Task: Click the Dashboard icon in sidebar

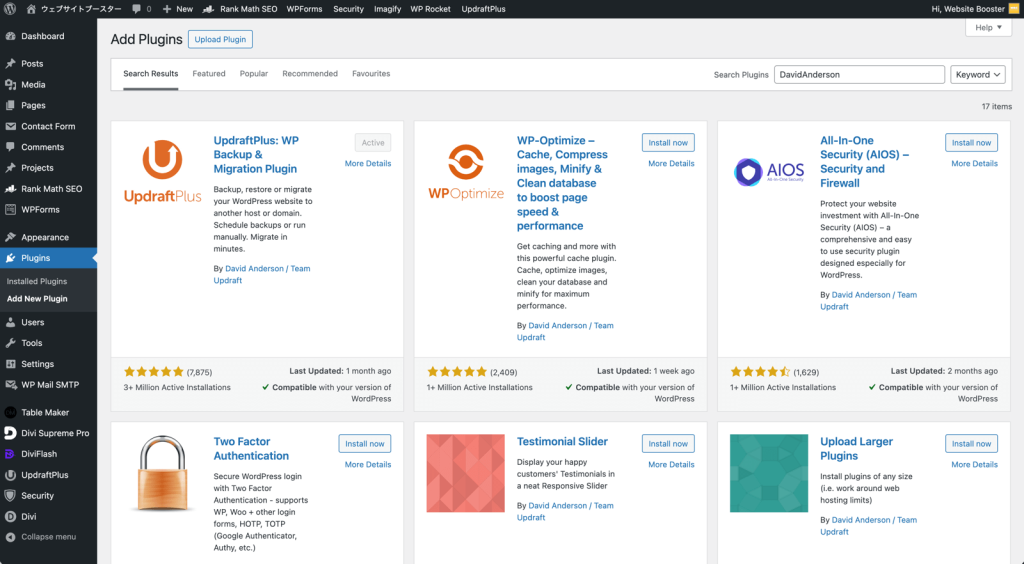Action: pyautogui.click(x=10, y=37)
